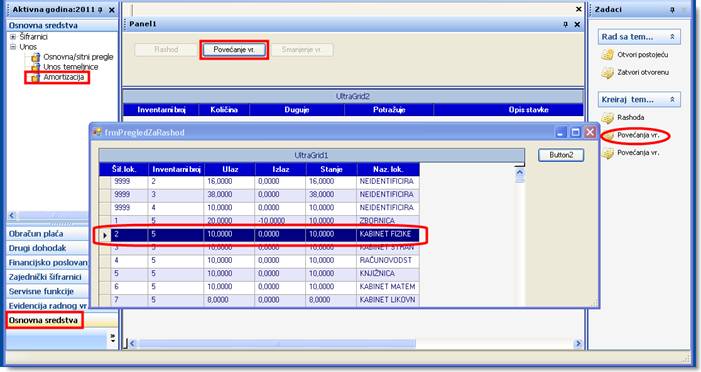Sort UltraGrid1 by Inventarni broj header
The image size is (701, 372).
[176, 169]
